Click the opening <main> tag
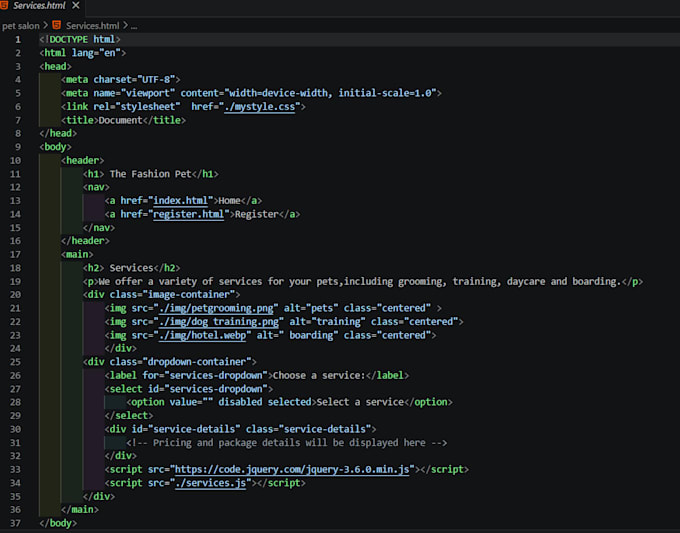This screenshot has height=533, width=680. click(x=77, y=255)
